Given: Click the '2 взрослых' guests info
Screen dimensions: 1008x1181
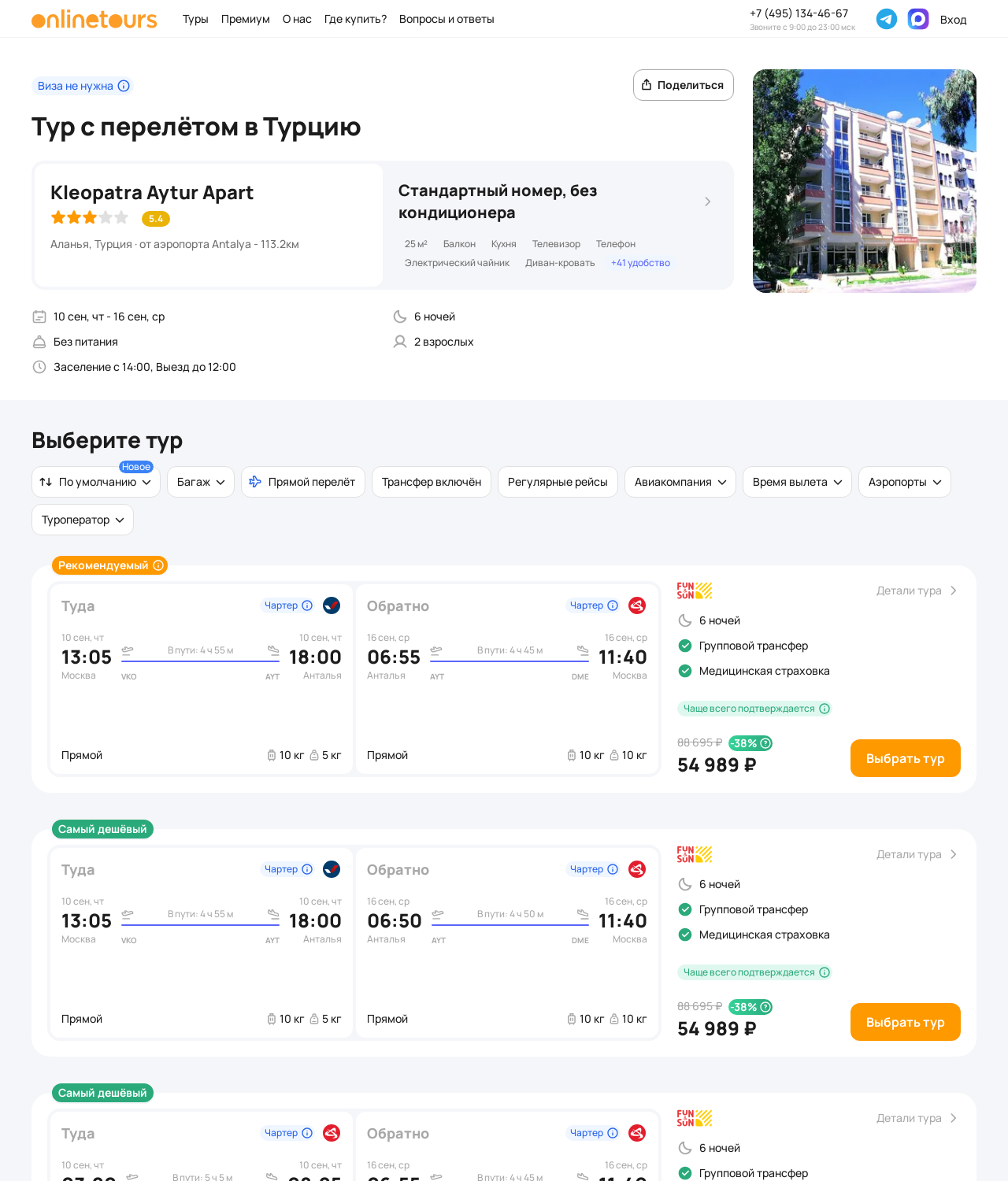Looking at the screenshot, I should click(x=444, y=342).
